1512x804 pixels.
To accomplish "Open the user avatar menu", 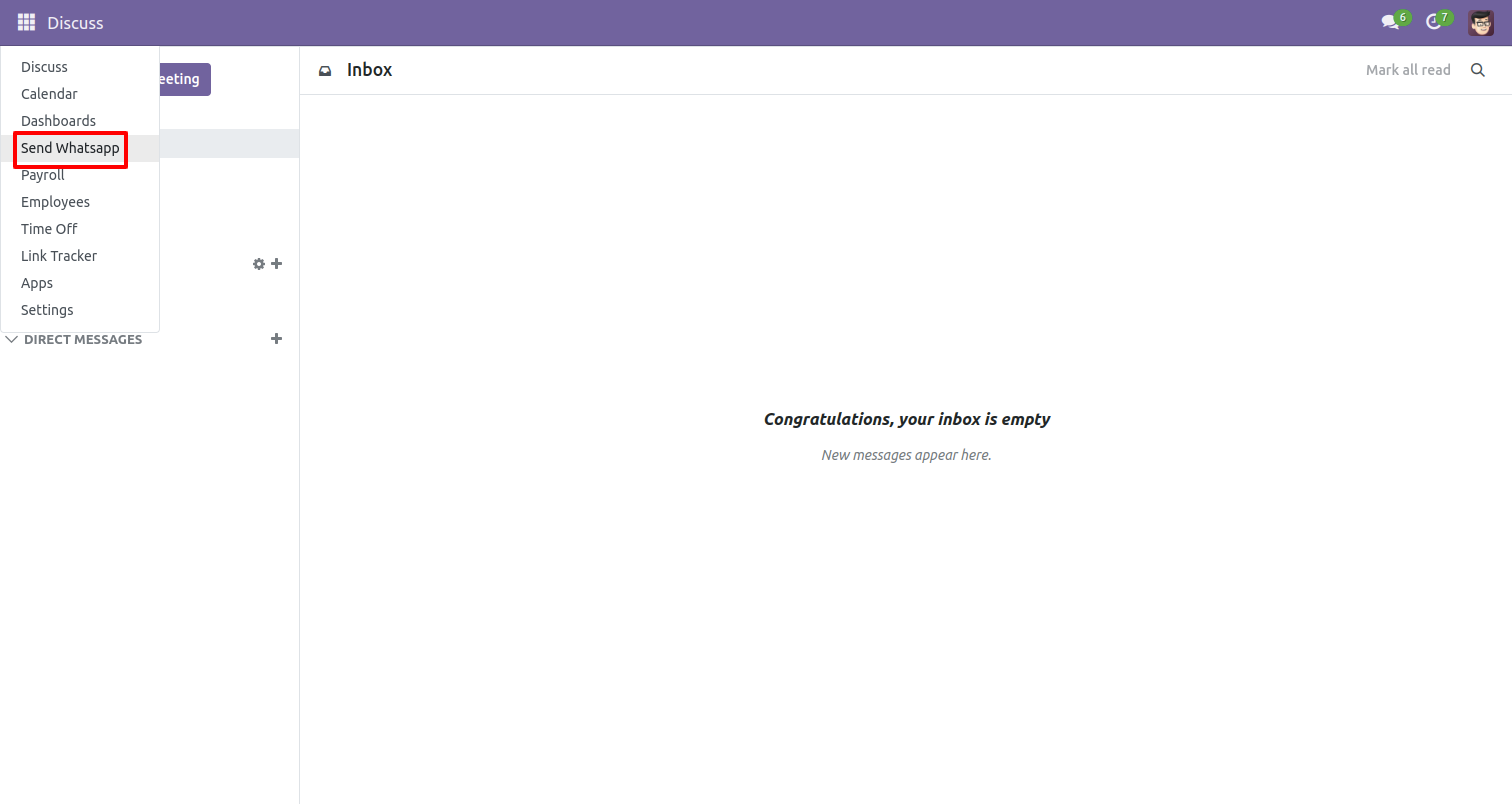I will (1481, 22).
